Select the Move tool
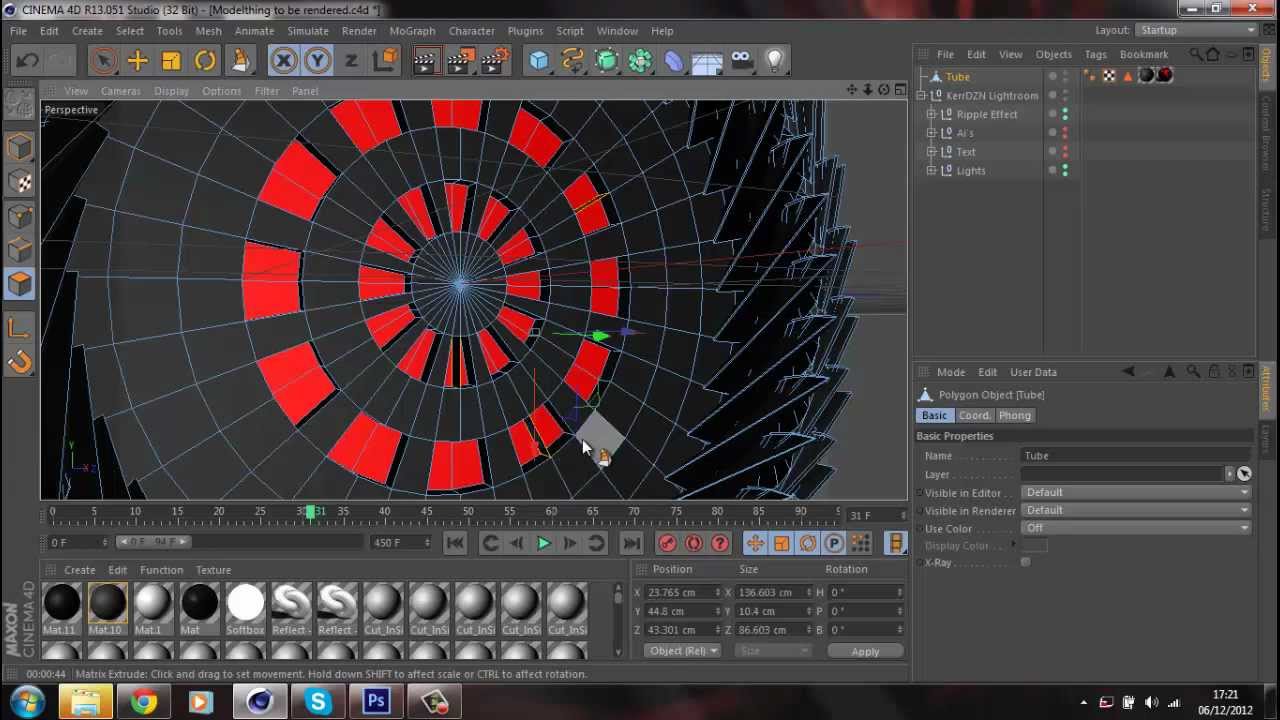Screen dimensions: 1280x720 [x=137, y=61]
